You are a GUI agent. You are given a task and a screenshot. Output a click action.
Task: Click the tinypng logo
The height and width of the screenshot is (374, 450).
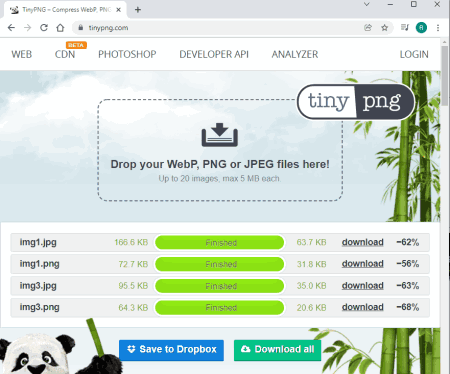(x=356, y=102)
